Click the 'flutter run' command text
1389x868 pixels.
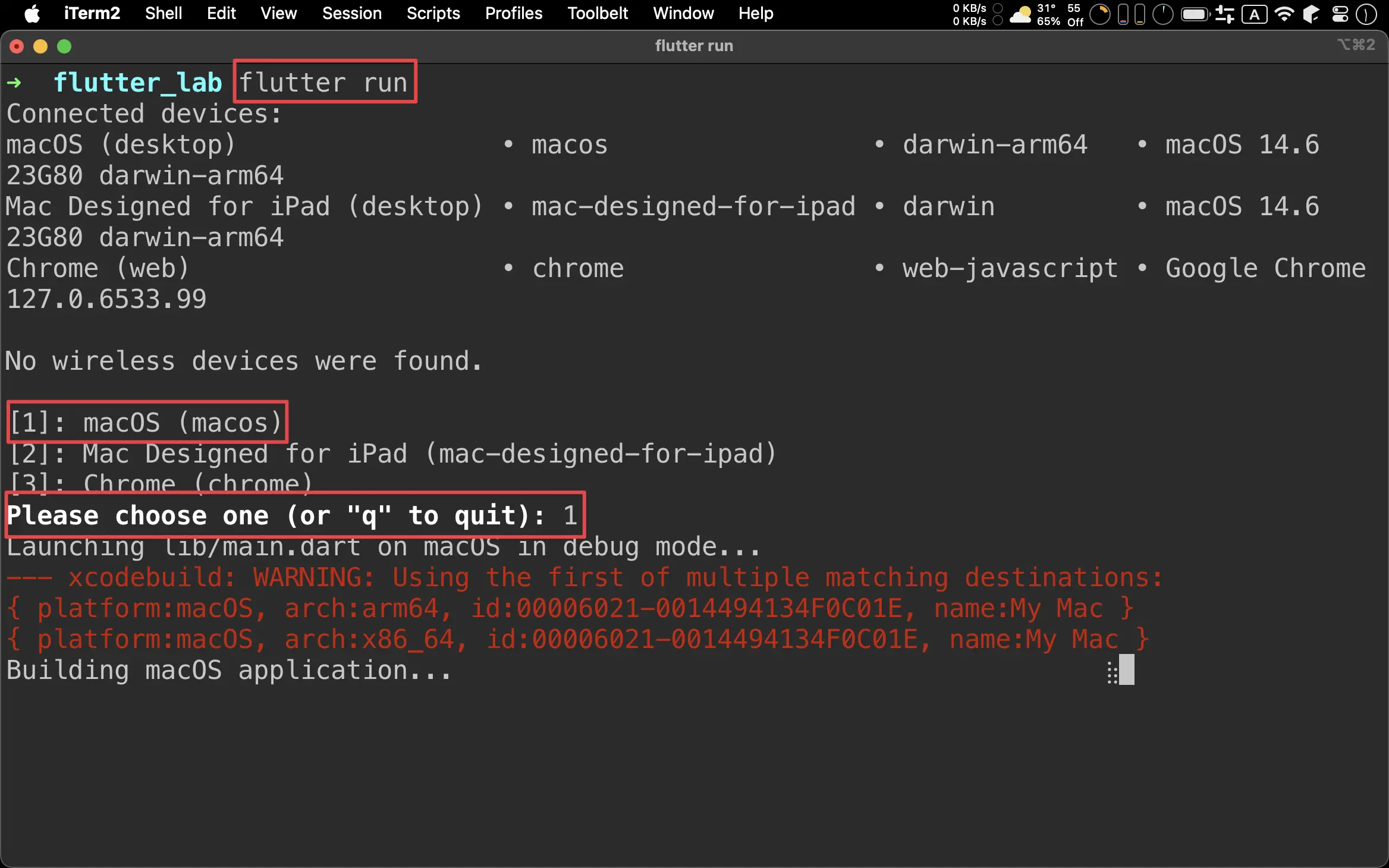coord(323,82)
